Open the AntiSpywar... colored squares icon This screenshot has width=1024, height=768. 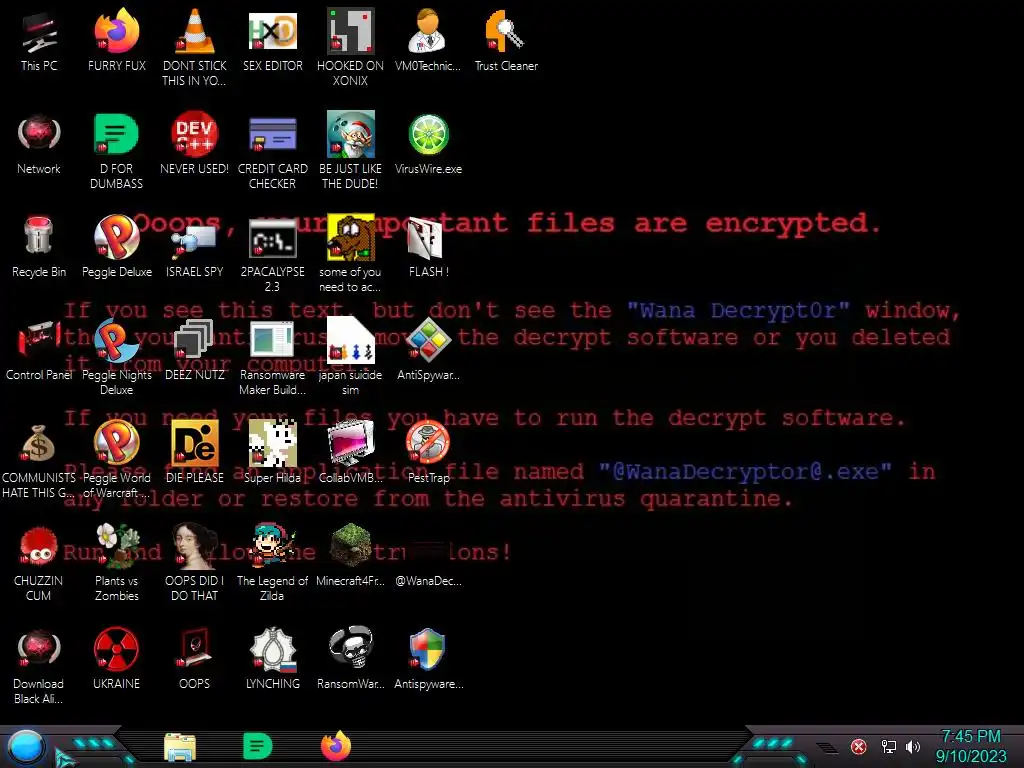point(428,340)
